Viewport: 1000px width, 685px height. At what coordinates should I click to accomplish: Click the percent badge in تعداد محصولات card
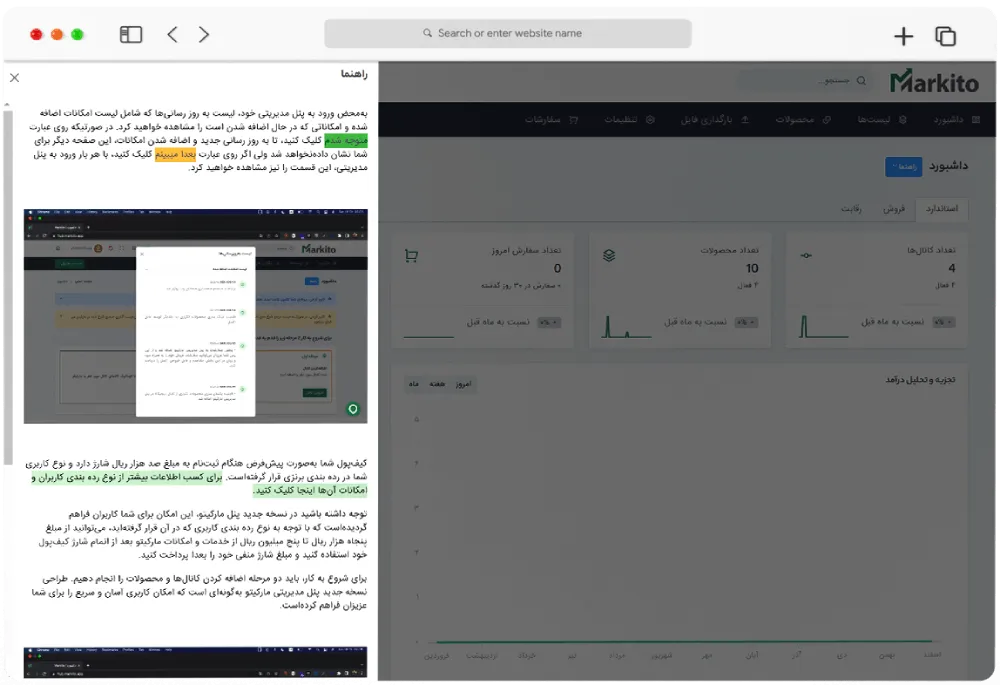(746, 322)
